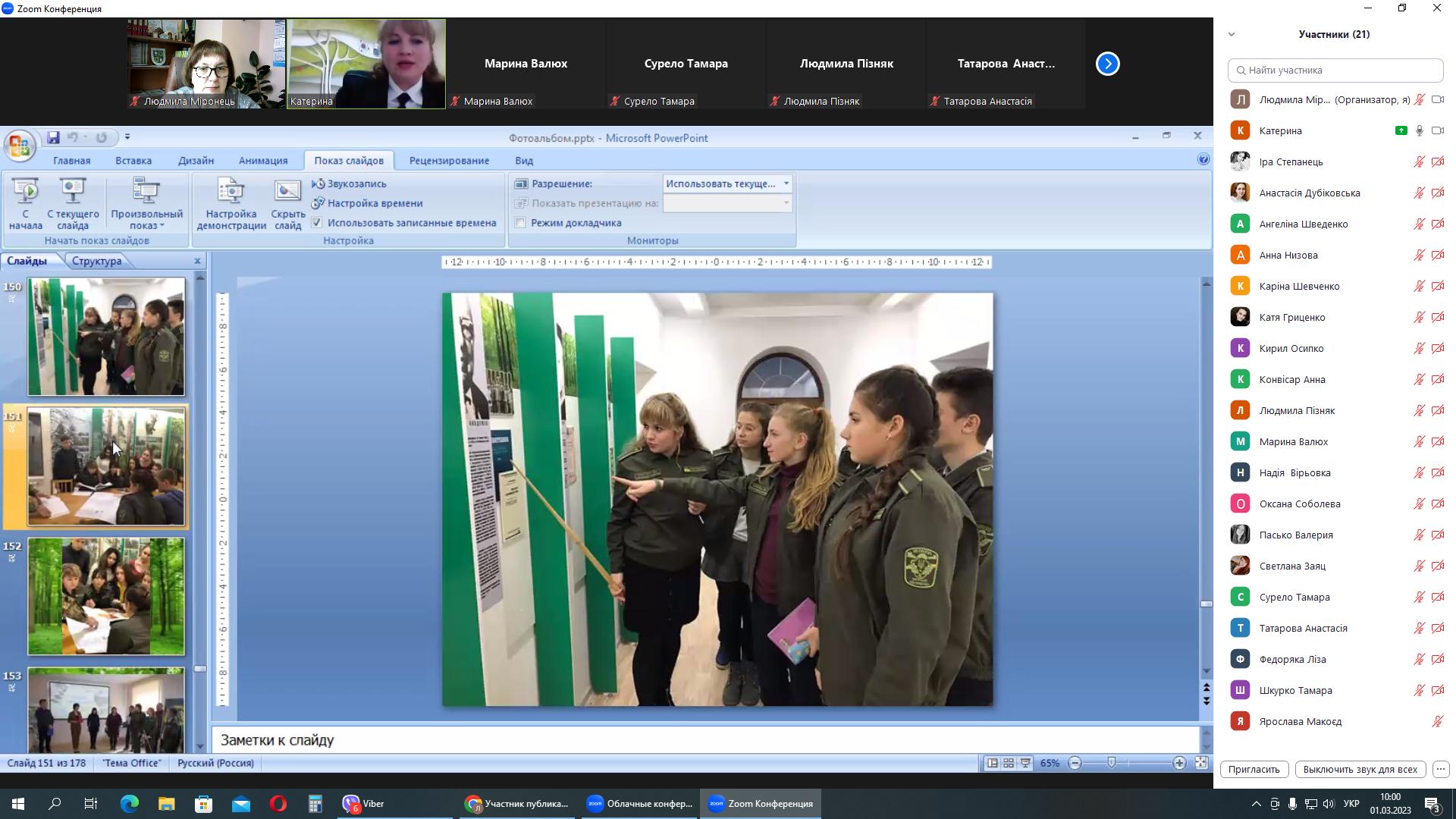Screen dimensions: 1456x819
Task: Start show from current slide icon
Action: [73, 191]
